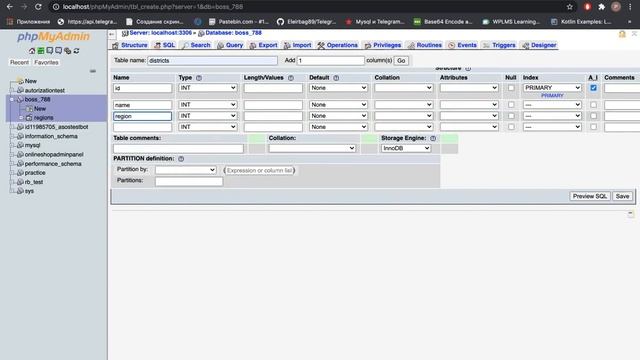Open the Privileges tab
Screen dimensions: 640x360
(383, 45)
